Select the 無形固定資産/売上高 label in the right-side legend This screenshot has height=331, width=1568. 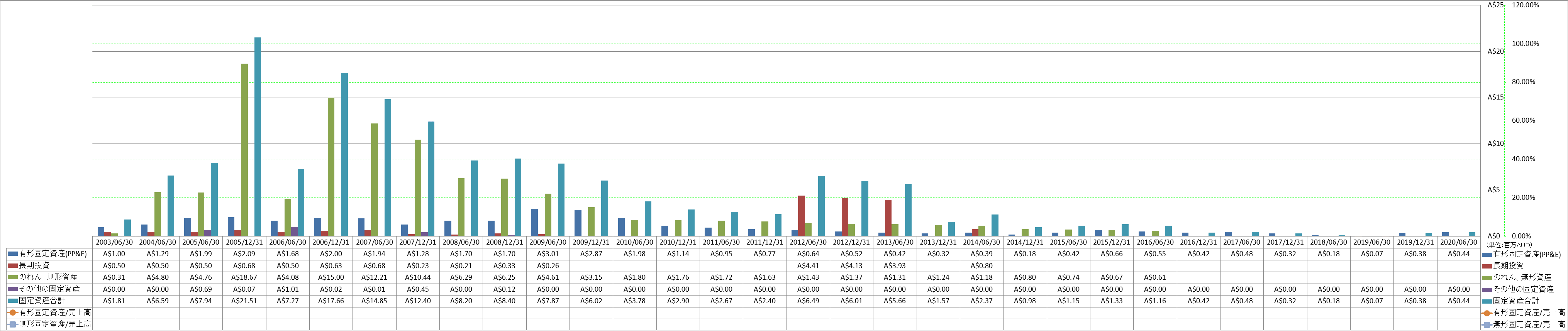pos(1529,324)
